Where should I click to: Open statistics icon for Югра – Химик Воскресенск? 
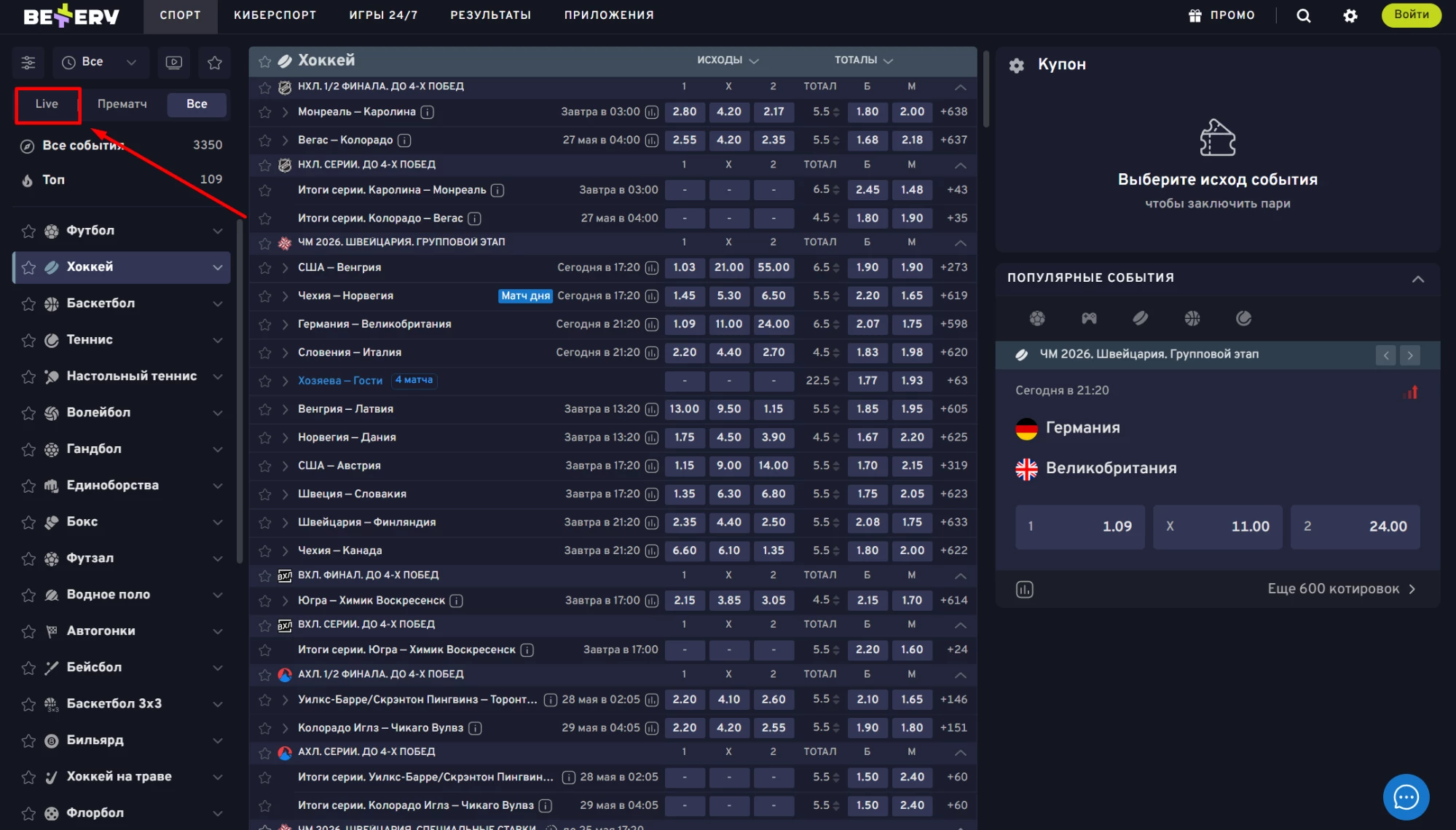tap(652, 601)
